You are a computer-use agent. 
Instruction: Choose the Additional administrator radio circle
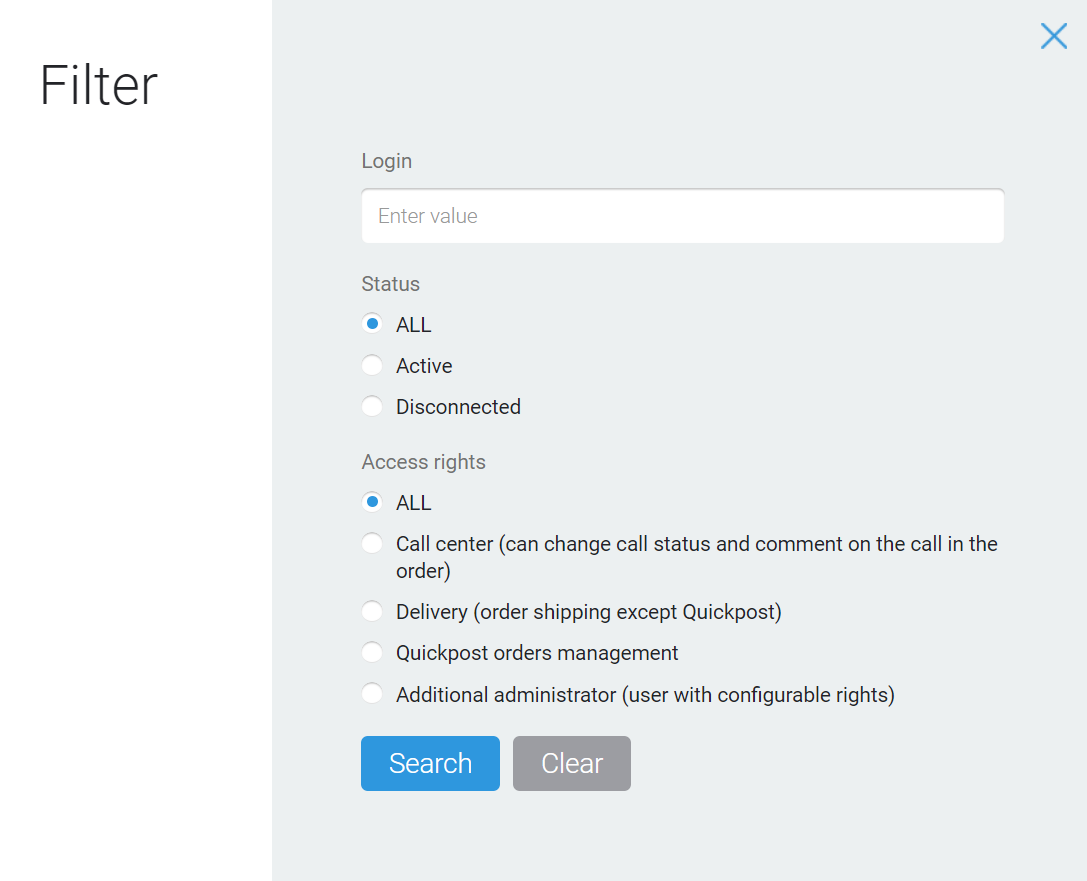(x=372, y=694)
